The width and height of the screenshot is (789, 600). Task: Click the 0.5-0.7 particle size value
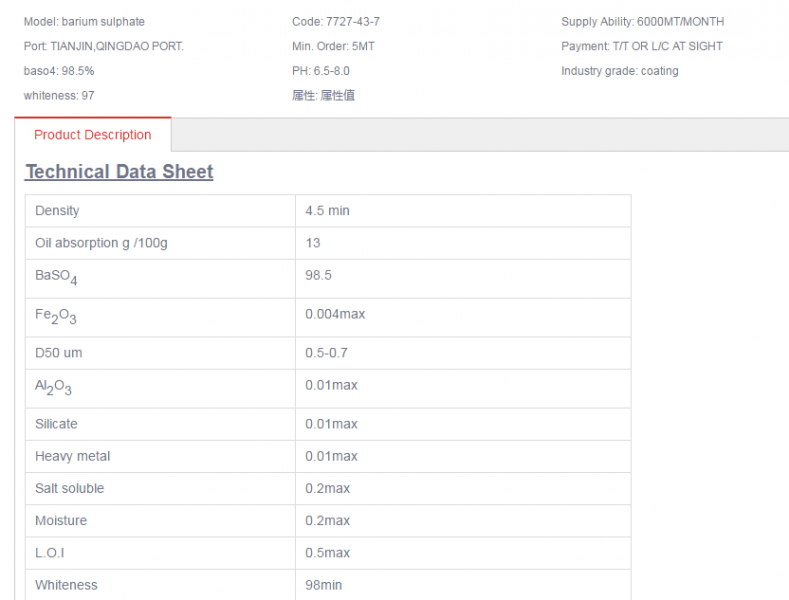[x=326, y=353]
